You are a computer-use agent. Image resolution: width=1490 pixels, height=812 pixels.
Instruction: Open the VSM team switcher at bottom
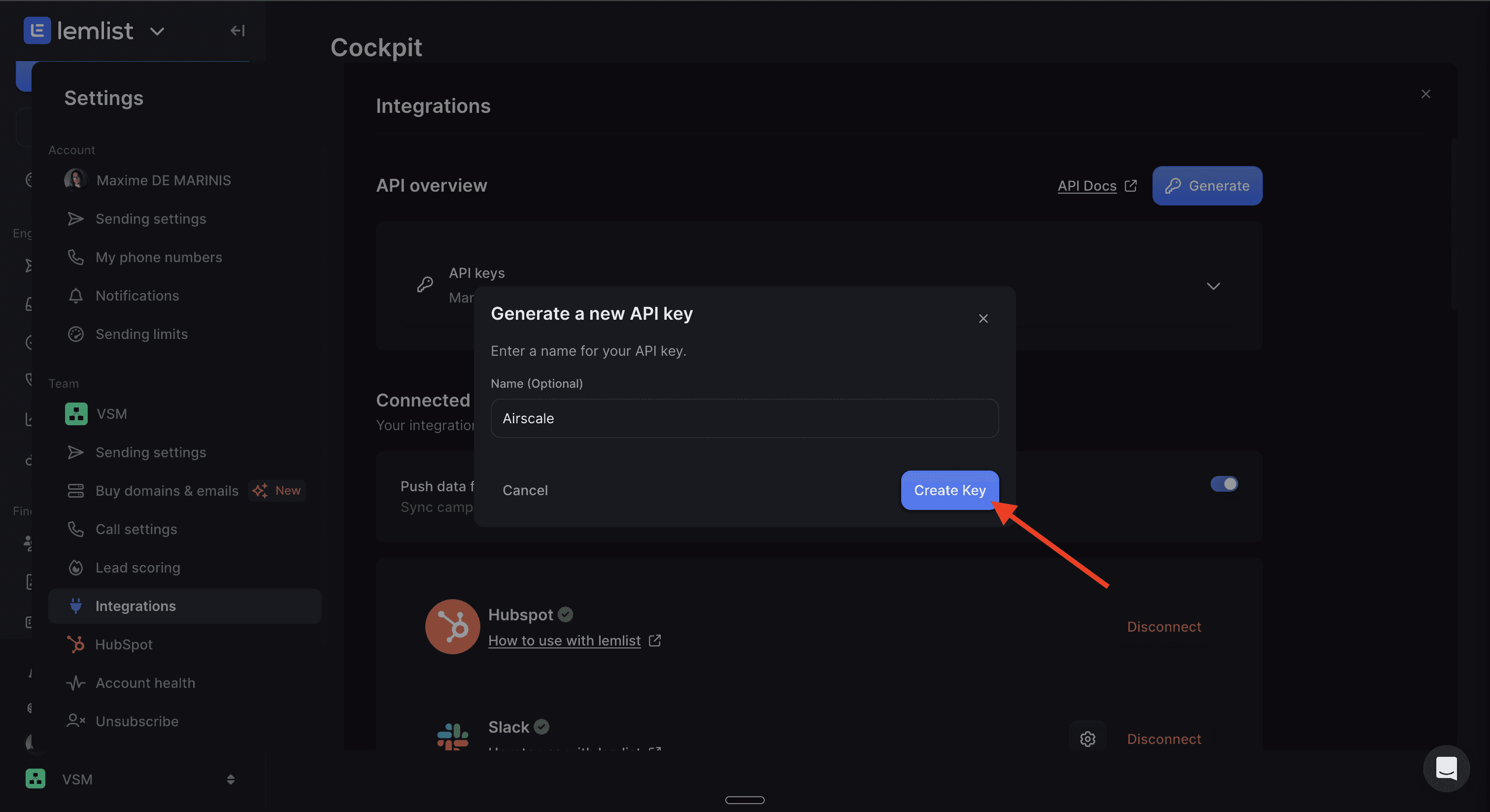230,779
